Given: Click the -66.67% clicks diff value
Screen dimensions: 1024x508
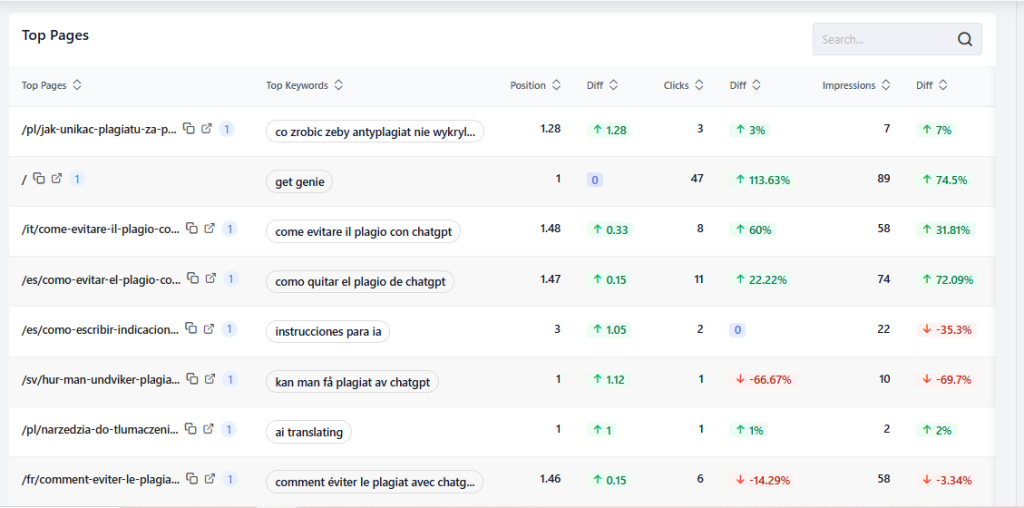Looking at the screenshot, I should click(763, 379).
